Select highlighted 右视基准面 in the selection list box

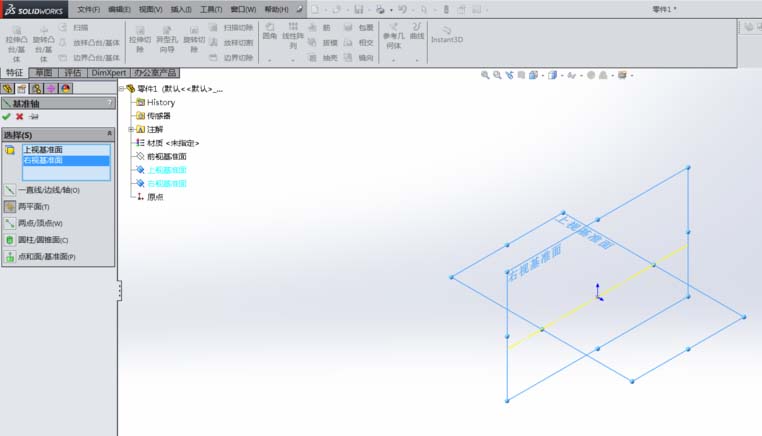66,160
